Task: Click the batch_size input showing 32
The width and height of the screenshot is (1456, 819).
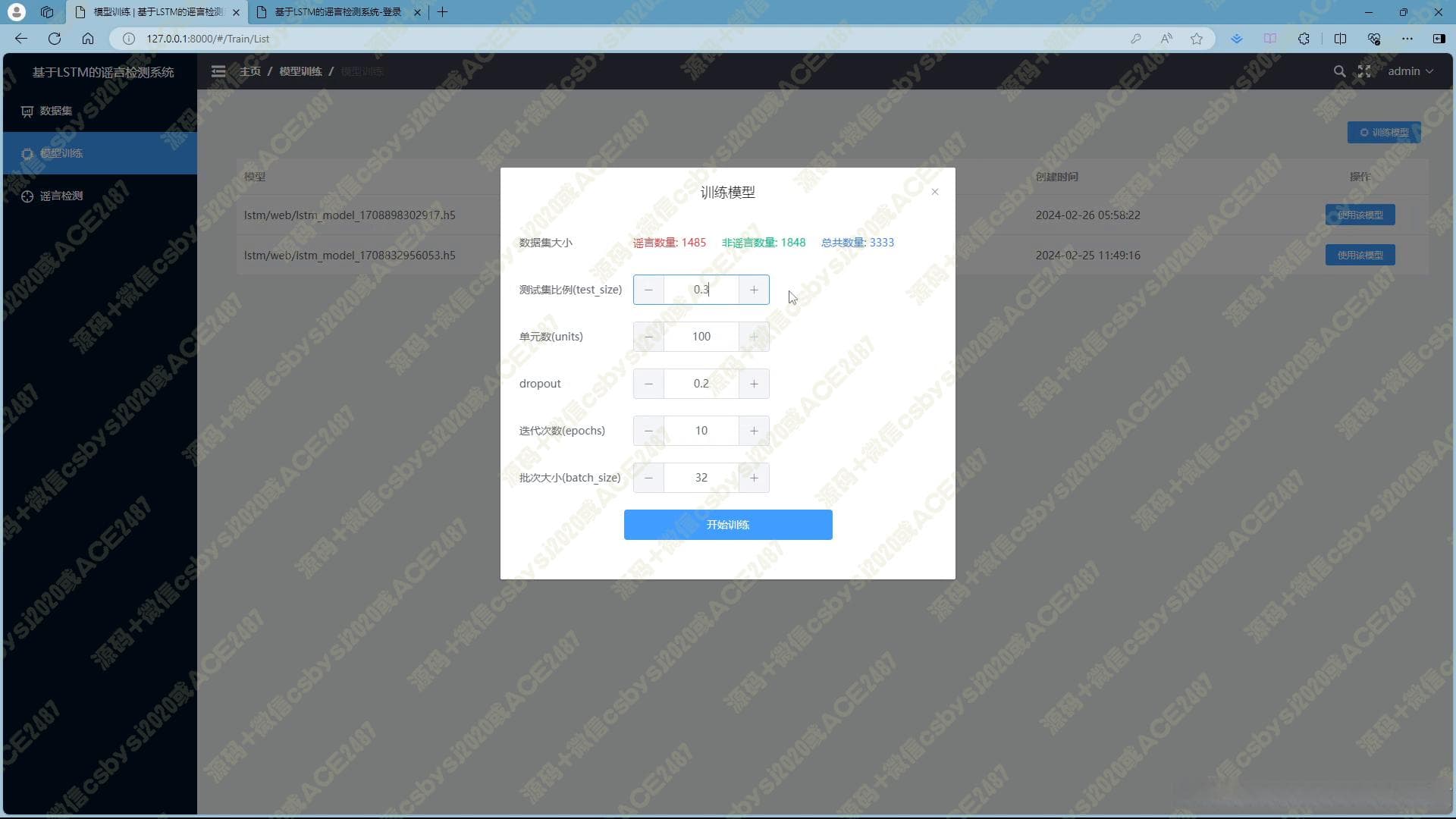Action: [701, 478]
